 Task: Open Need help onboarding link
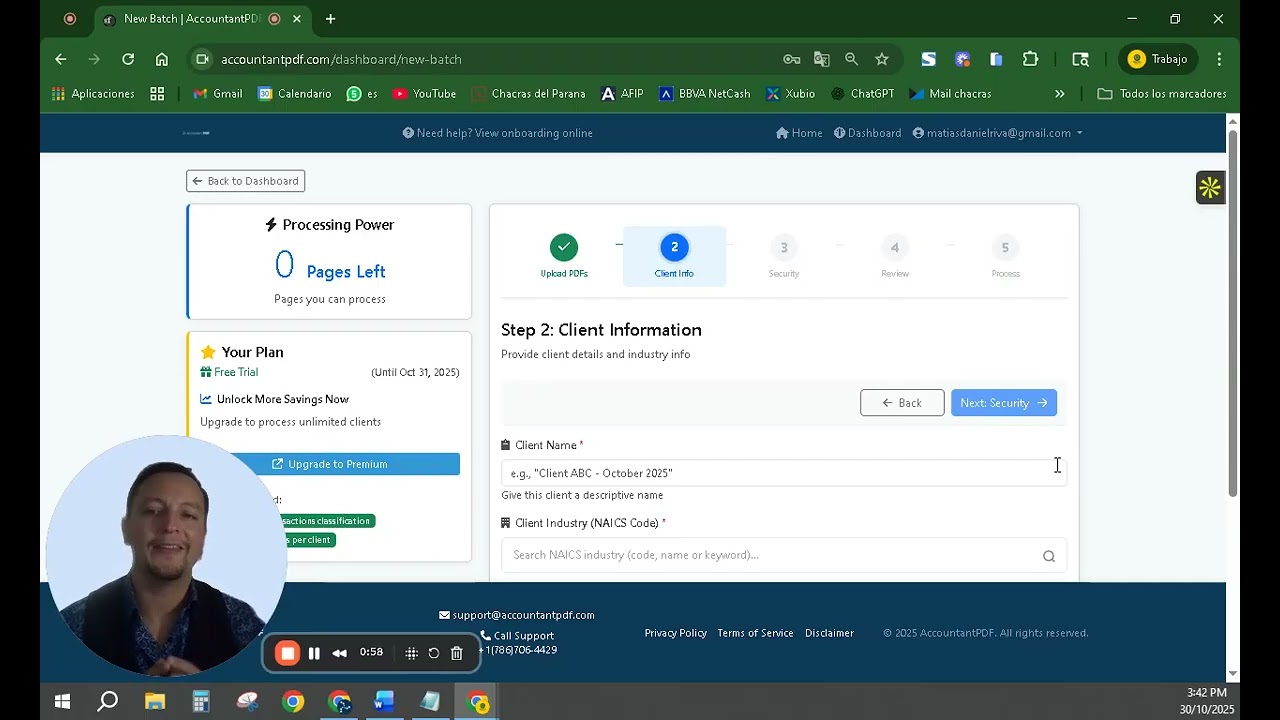[x=498, y=133]
